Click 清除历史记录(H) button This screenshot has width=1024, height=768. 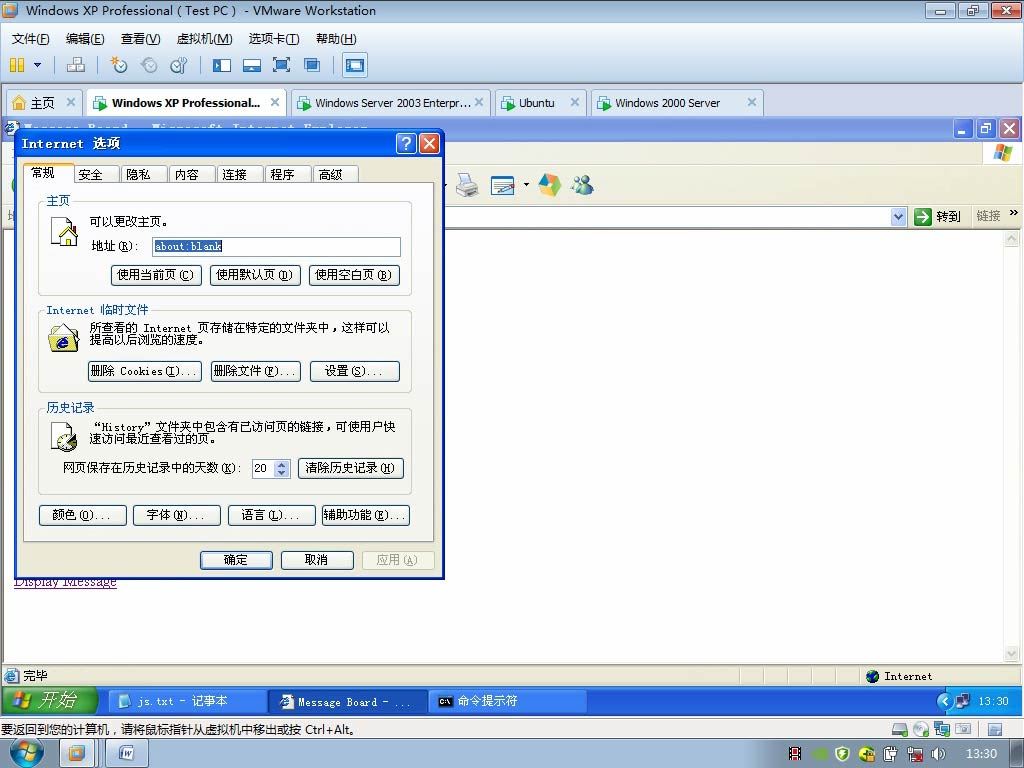coord(351,468)
